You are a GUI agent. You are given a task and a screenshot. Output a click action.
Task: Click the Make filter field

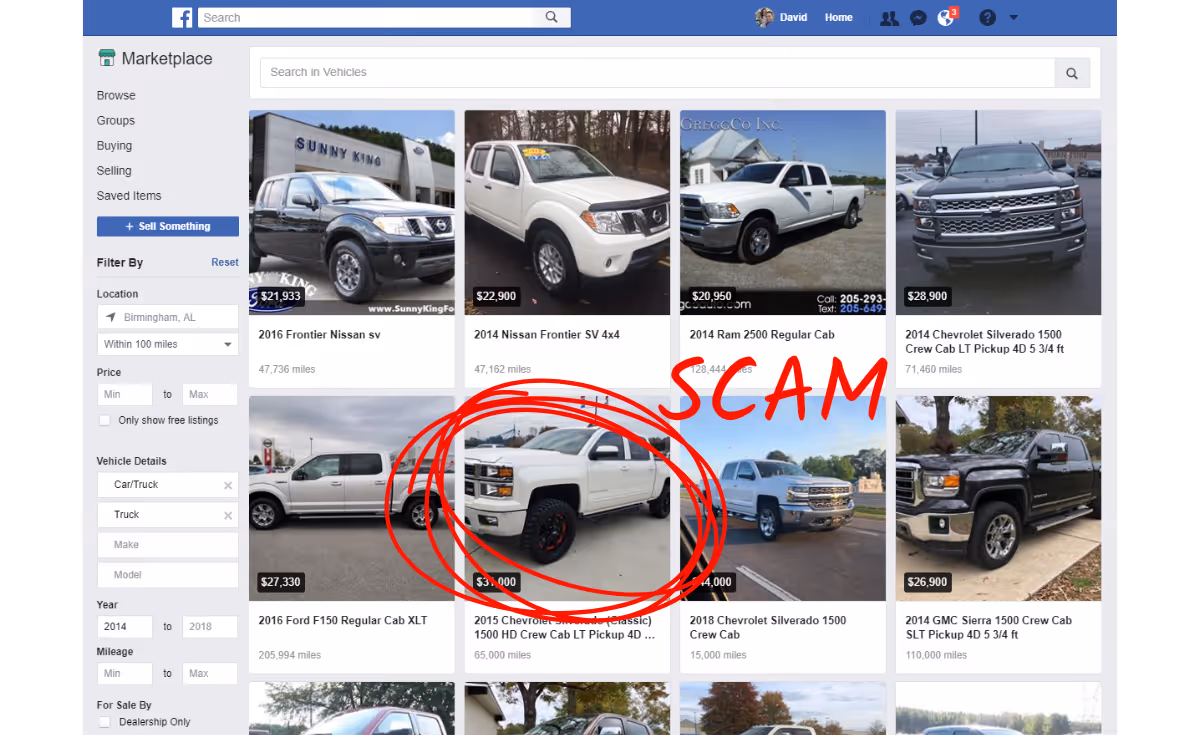[168, 545]
